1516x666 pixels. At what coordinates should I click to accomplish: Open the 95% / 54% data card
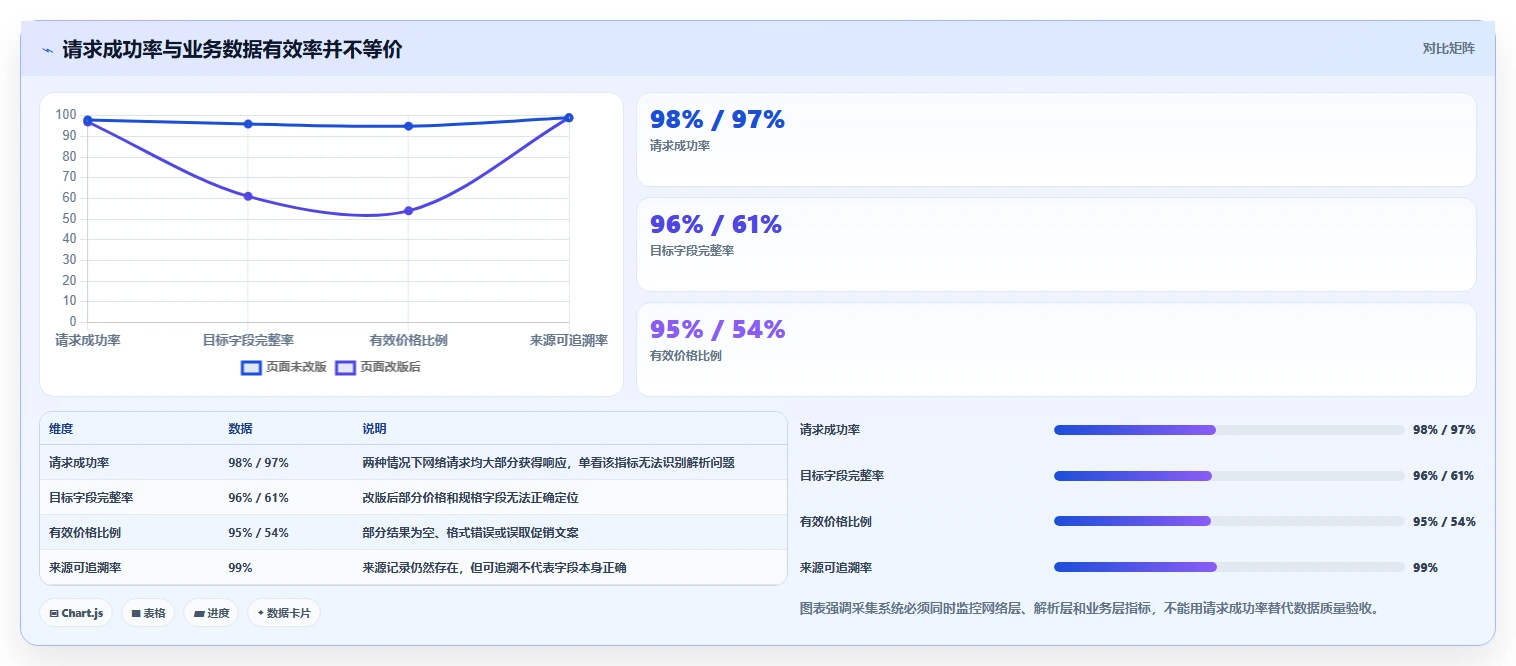point(1056,349)
